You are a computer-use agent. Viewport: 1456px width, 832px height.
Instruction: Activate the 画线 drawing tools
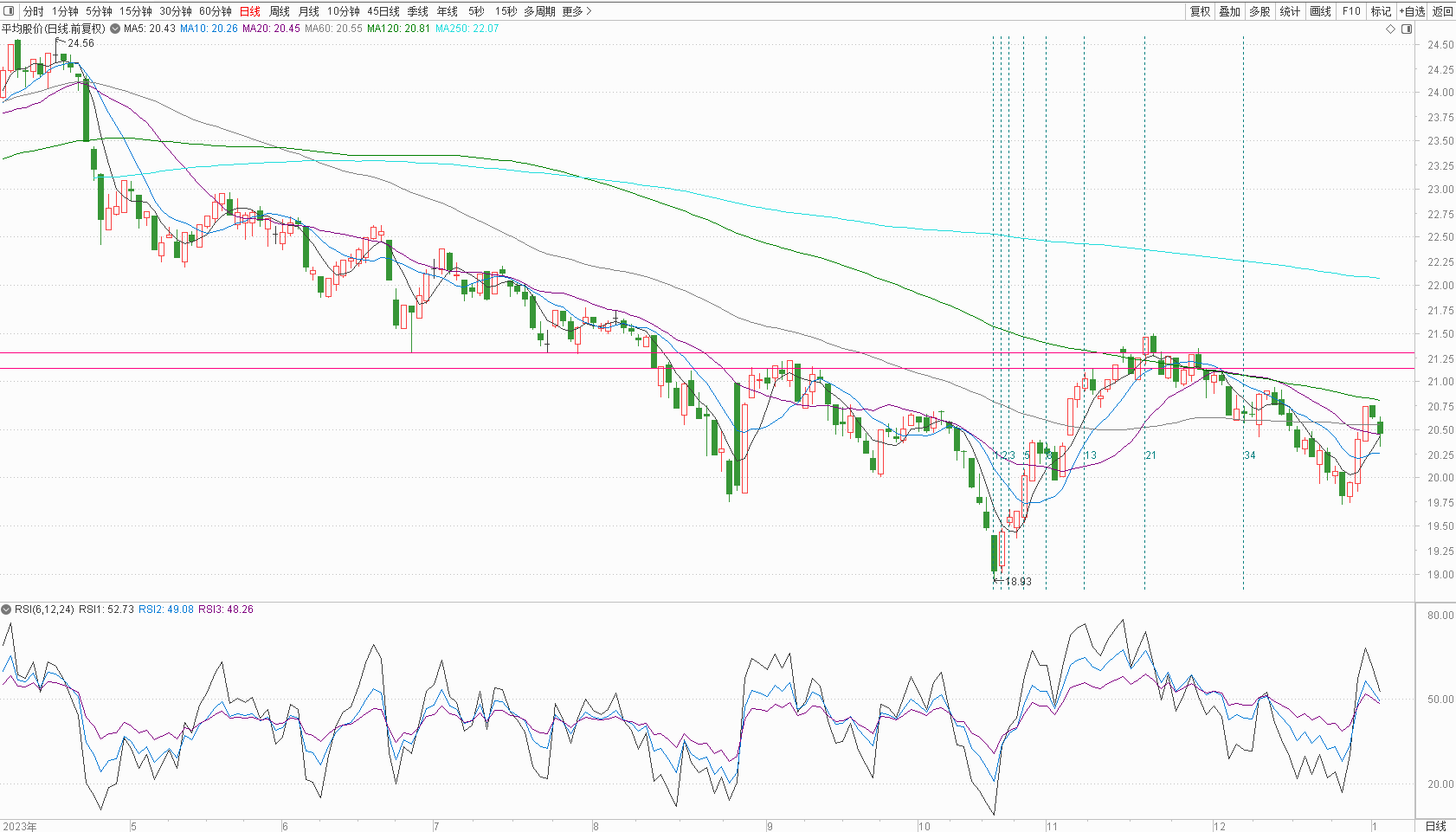click(1320, 11)
